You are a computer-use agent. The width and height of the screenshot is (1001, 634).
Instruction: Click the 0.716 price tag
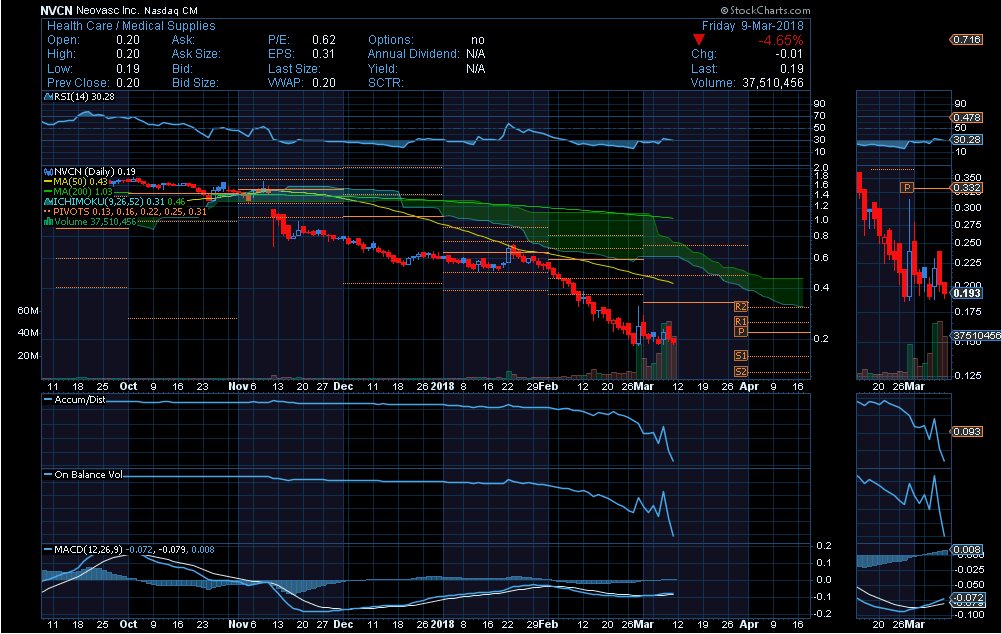[x=967, y=40]
